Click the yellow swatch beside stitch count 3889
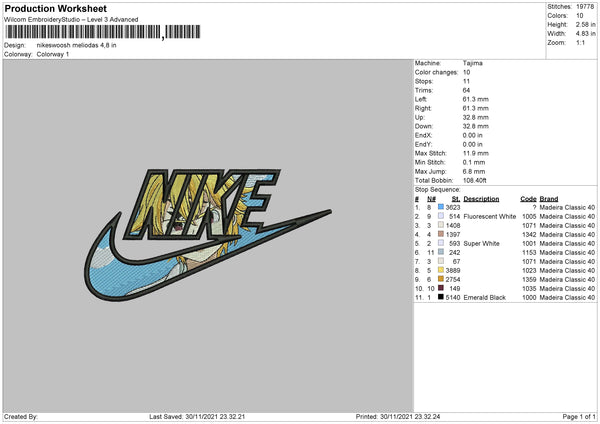 (441, 270)
